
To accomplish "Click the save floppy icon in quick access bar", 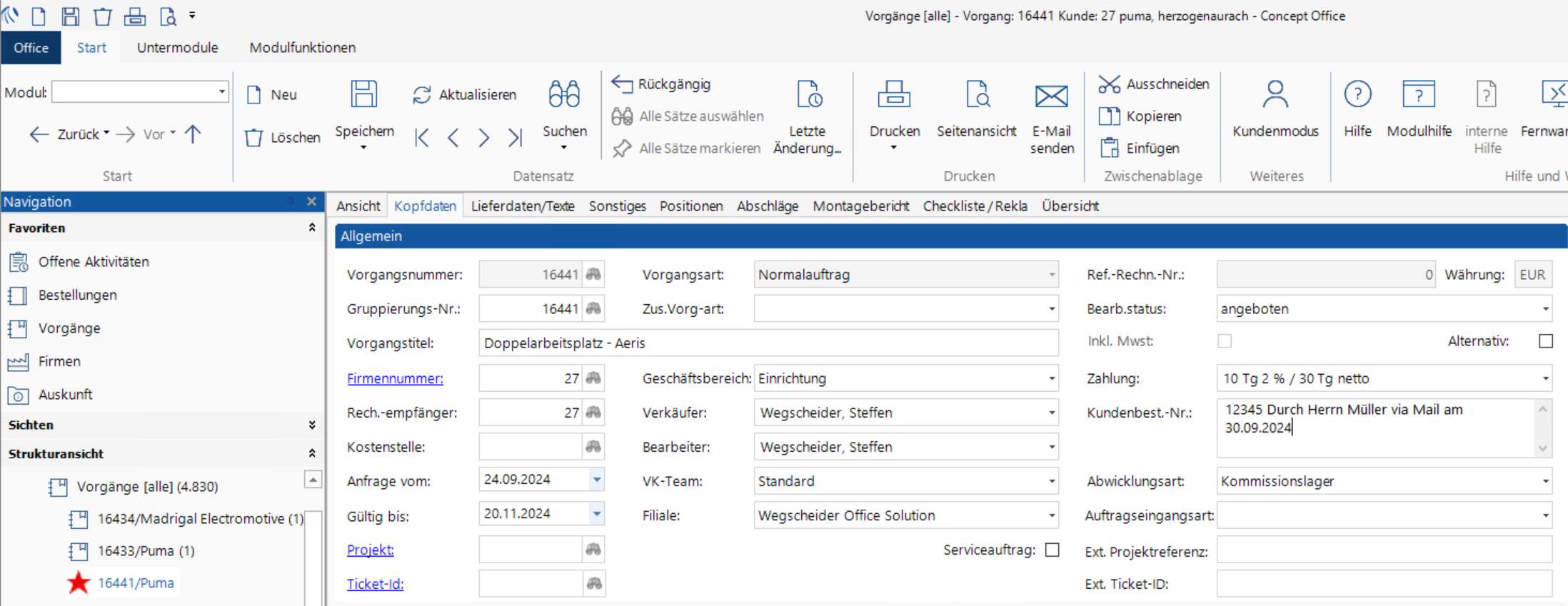I will 71,16.
